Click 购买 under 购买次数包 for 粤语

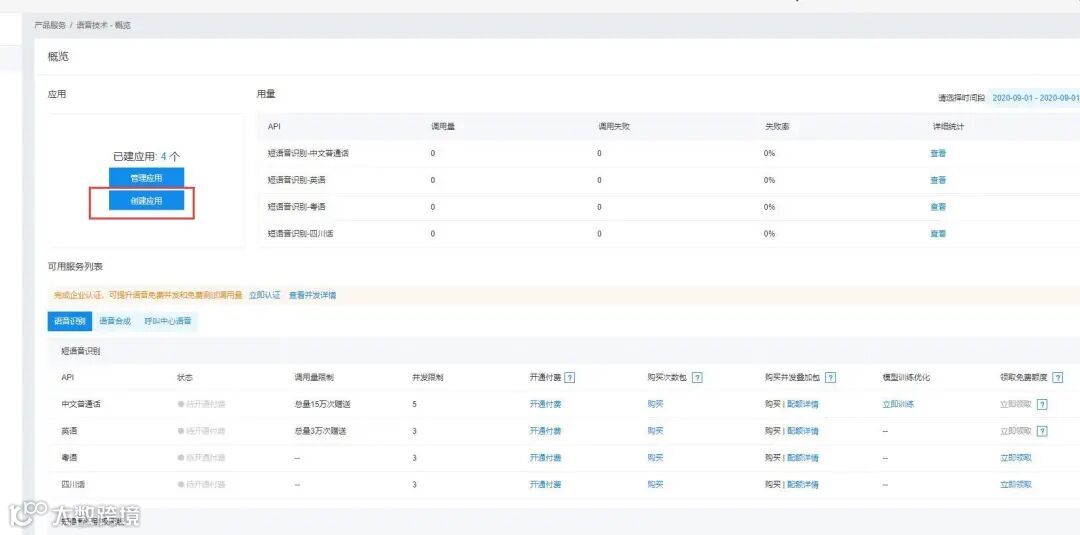(x=655, y=458)
